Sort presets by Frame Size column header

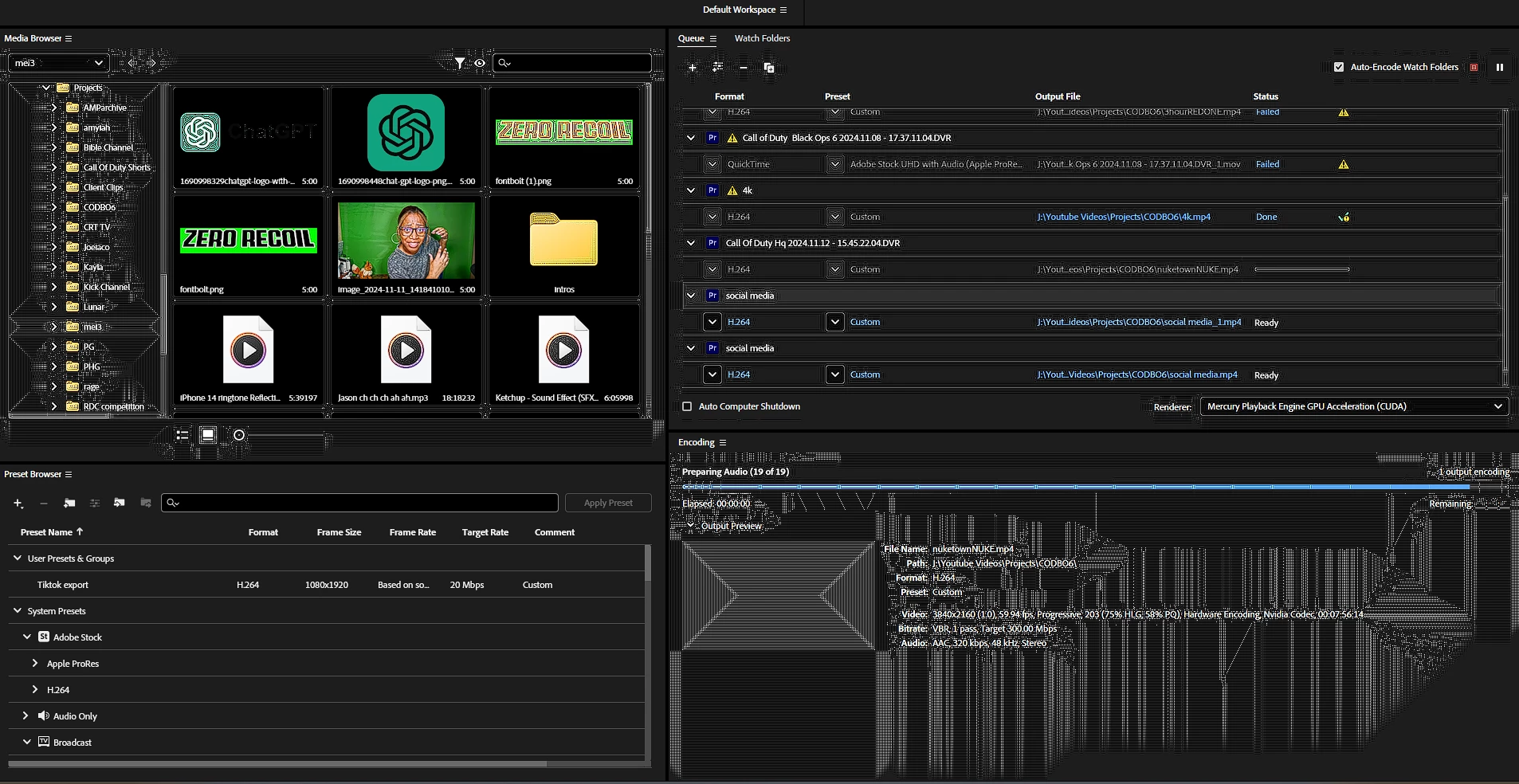pyautogui.click(x=339, y=532)
